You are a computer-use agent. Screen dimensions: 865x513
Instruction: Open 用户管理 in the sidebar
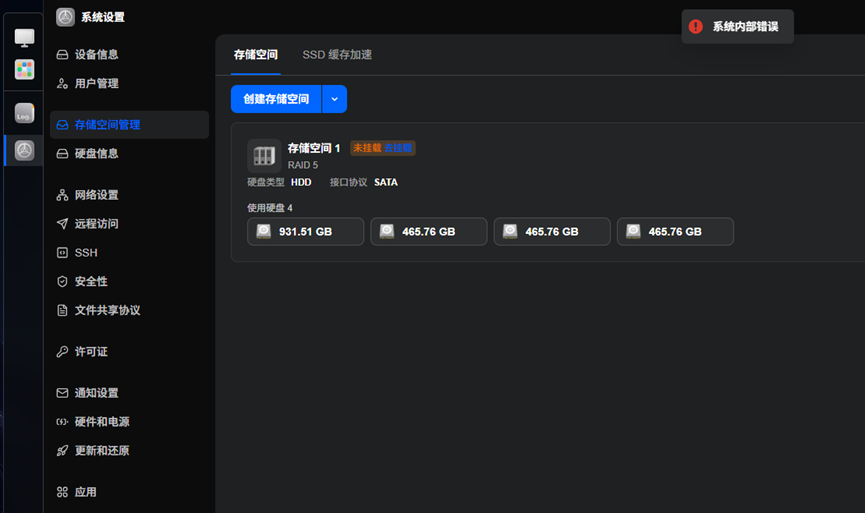point(129,83)
